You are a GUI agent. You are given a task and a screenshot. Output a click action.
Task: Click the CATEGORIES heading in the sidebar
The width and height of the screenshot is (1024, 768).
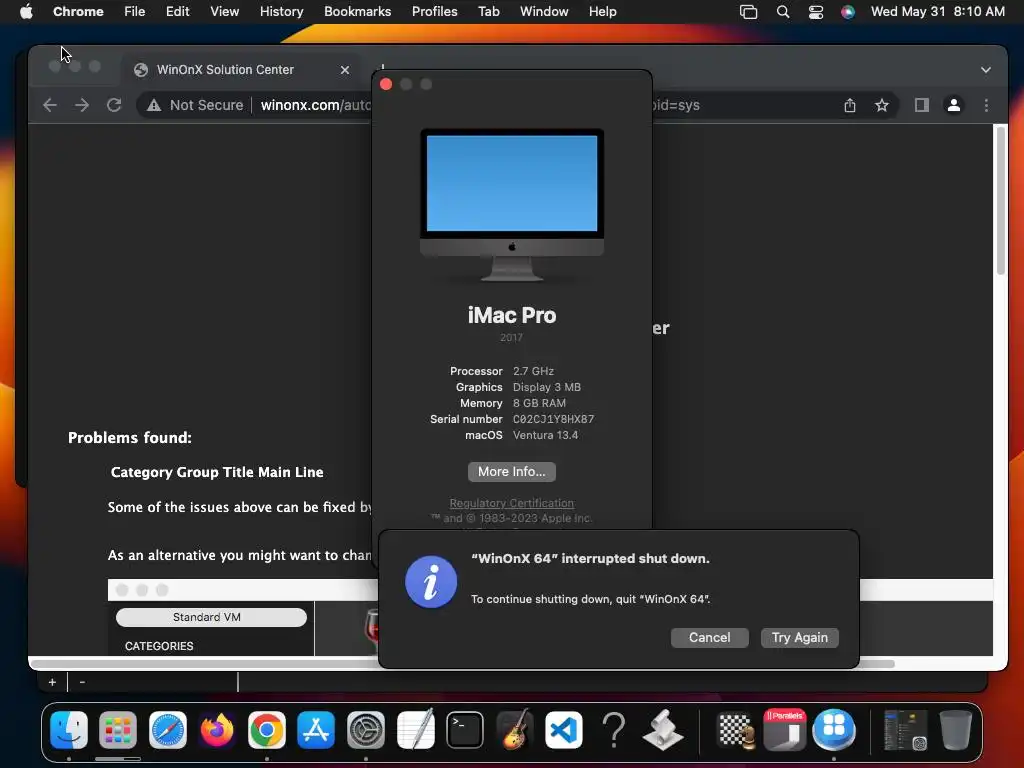tap(159, 646)
